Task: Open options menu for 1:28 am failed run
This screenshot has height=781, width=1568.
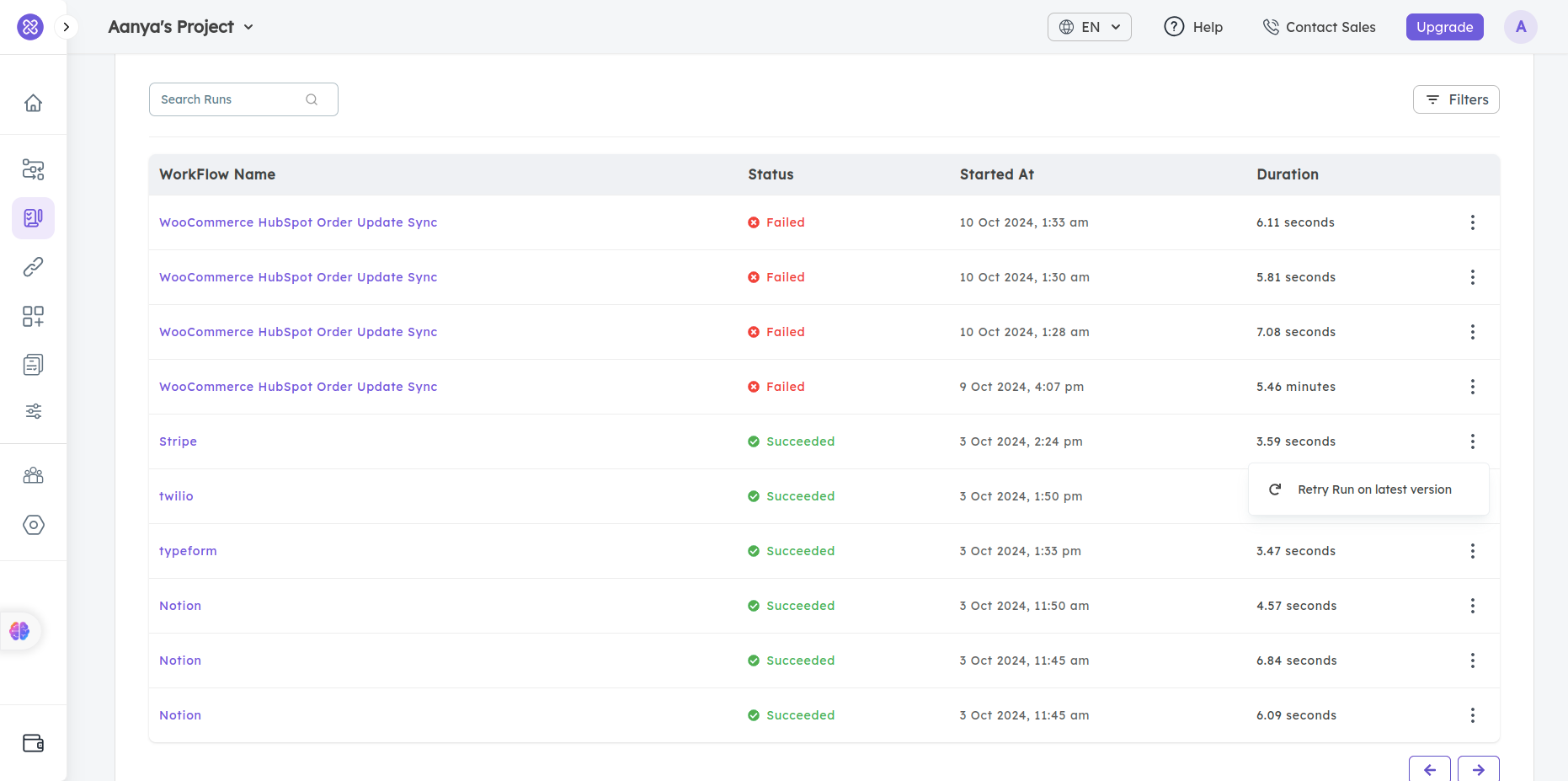Action: click(1472, 332)
